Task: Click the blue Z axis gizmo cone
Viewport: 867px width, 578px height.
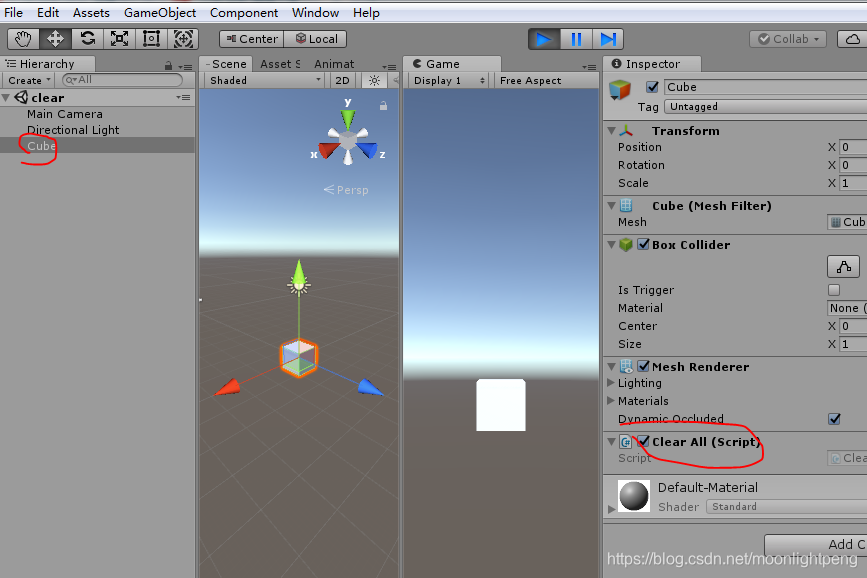Action: pyautogui.click(x=367, y=149)
